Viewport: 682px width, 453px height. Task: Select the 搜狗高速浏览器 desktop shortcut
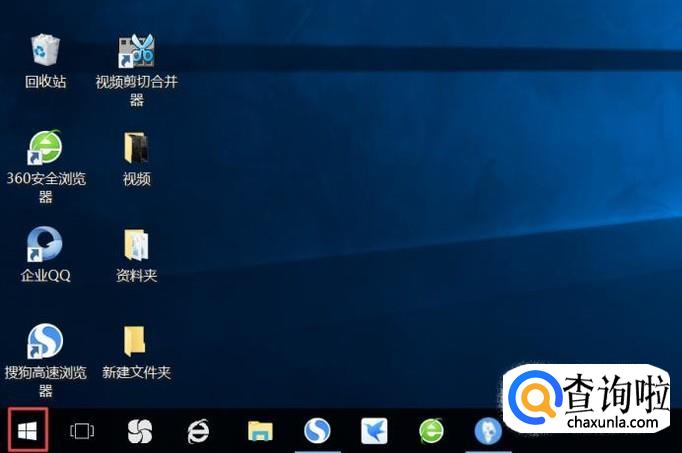click(x=45, y=361)
